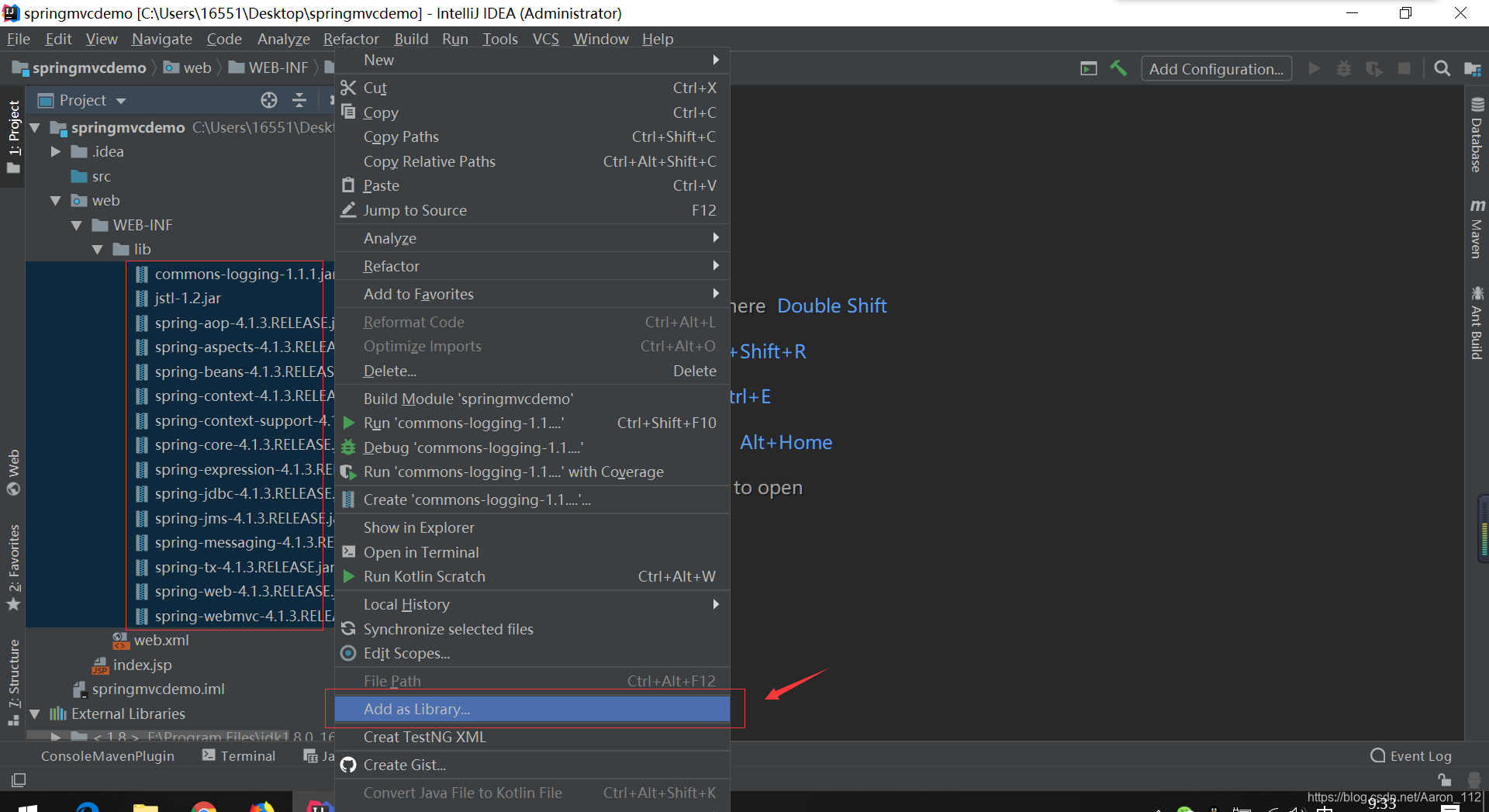Open the Refactor submenu in context menu
Viewport: 1489px width, 812px height.
[x=532, y=266]
